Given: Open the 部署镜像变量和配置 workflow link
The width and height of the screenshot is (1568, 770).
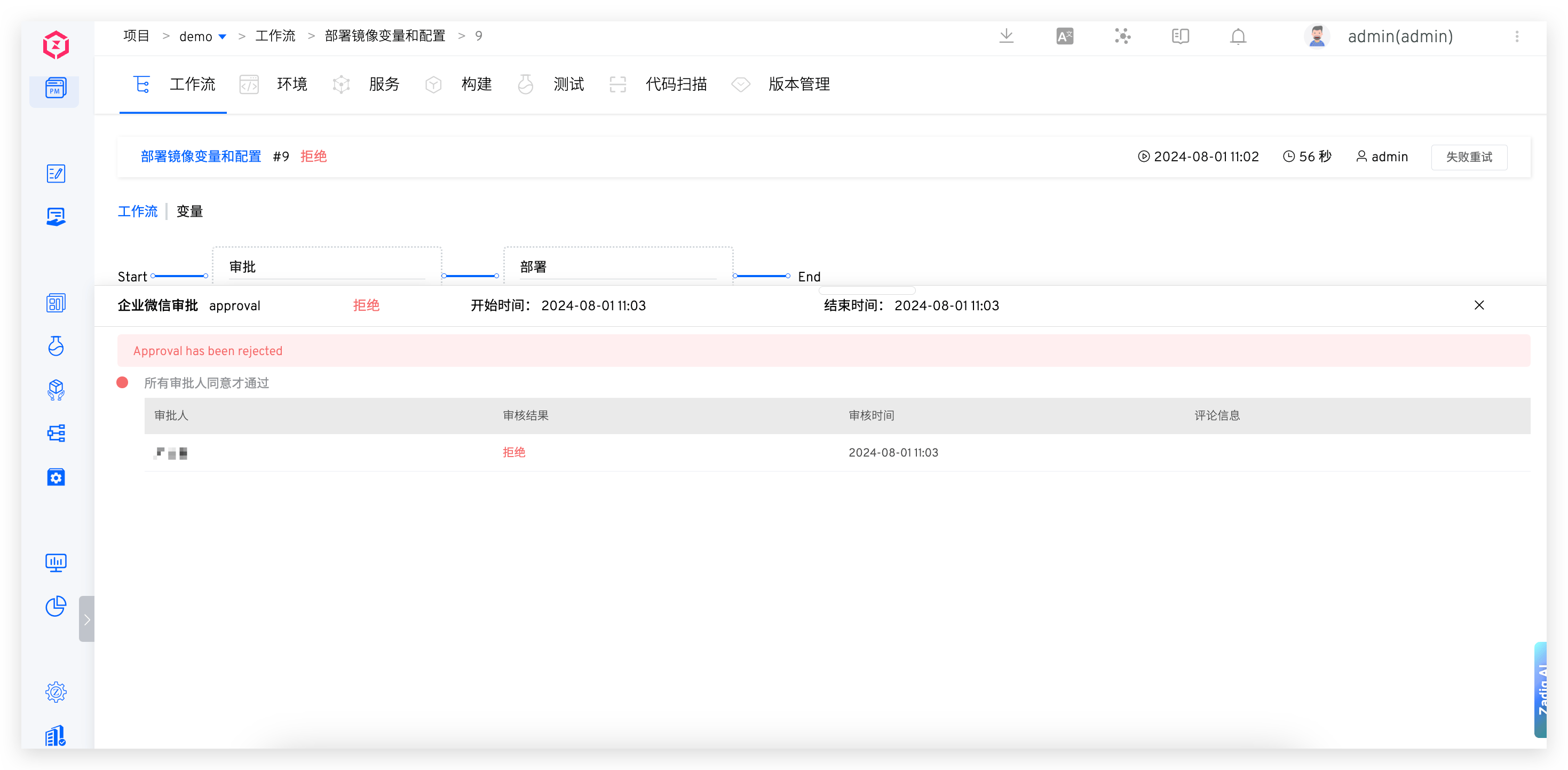Looking at the screenshot, I should 200,156.
